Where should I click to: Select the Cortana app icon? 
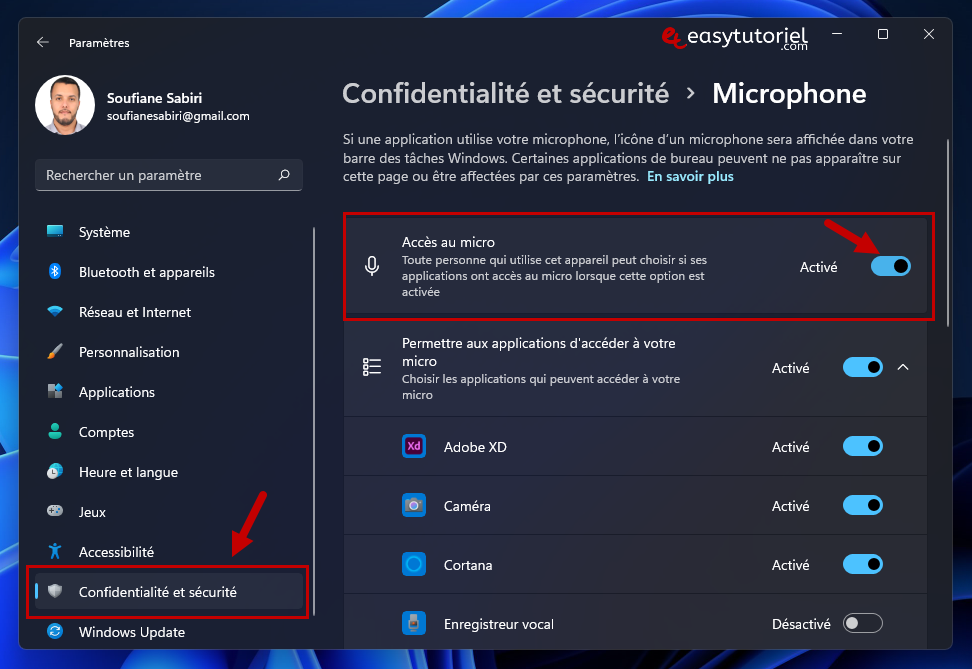point(413,564)
